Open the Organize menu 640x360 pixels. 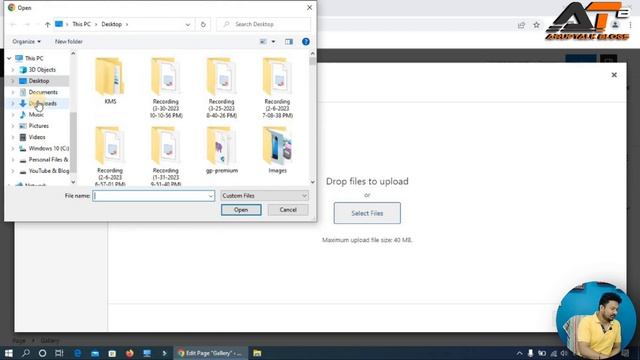(27, 42)
